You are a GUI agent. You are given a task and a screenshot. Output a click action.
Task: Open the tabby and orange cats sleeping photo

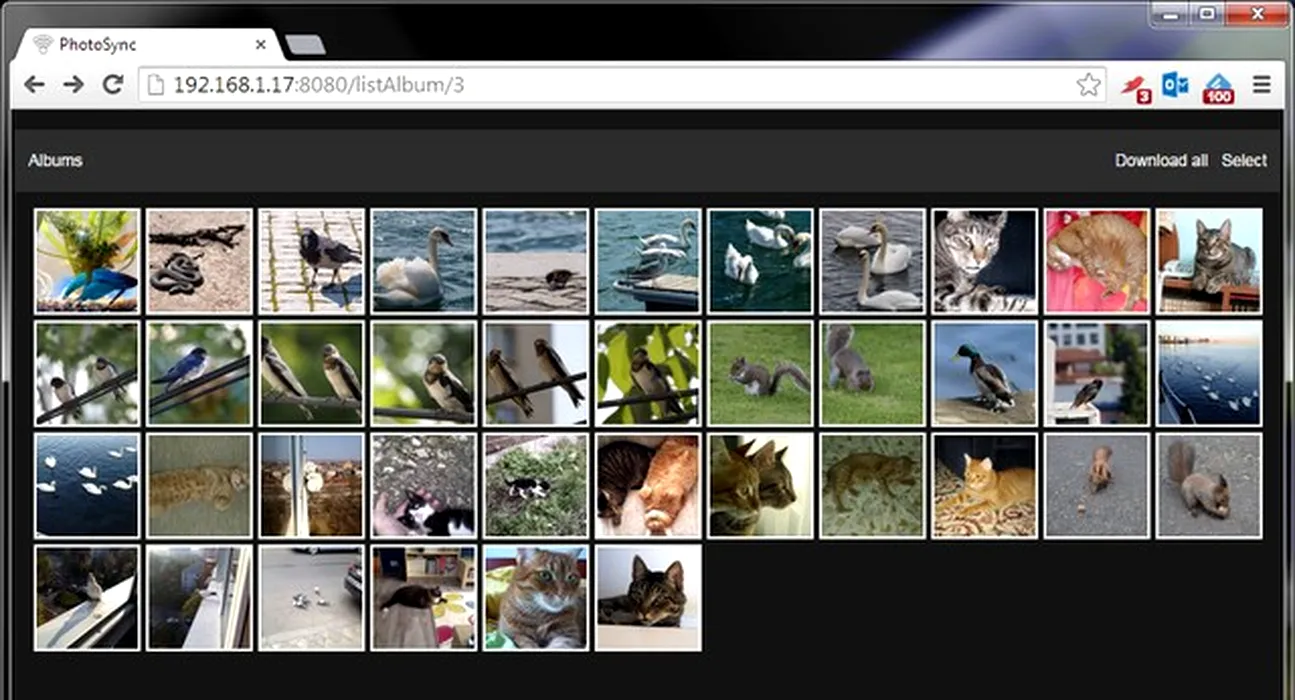(x=648, y=485)
